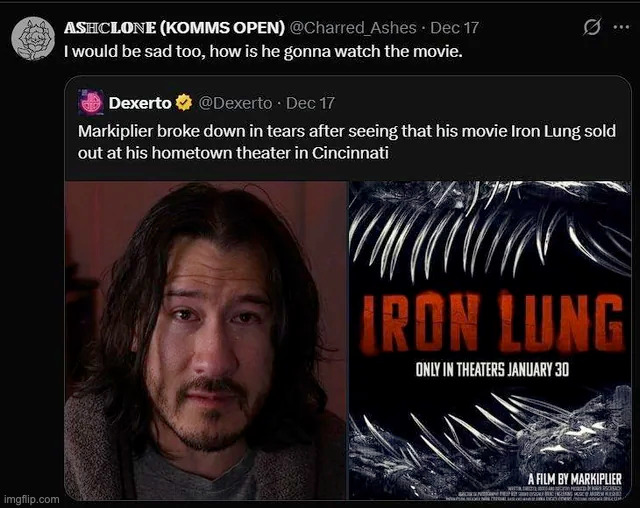
Task: Click the imgflip.com watermark
Action: 31,499
